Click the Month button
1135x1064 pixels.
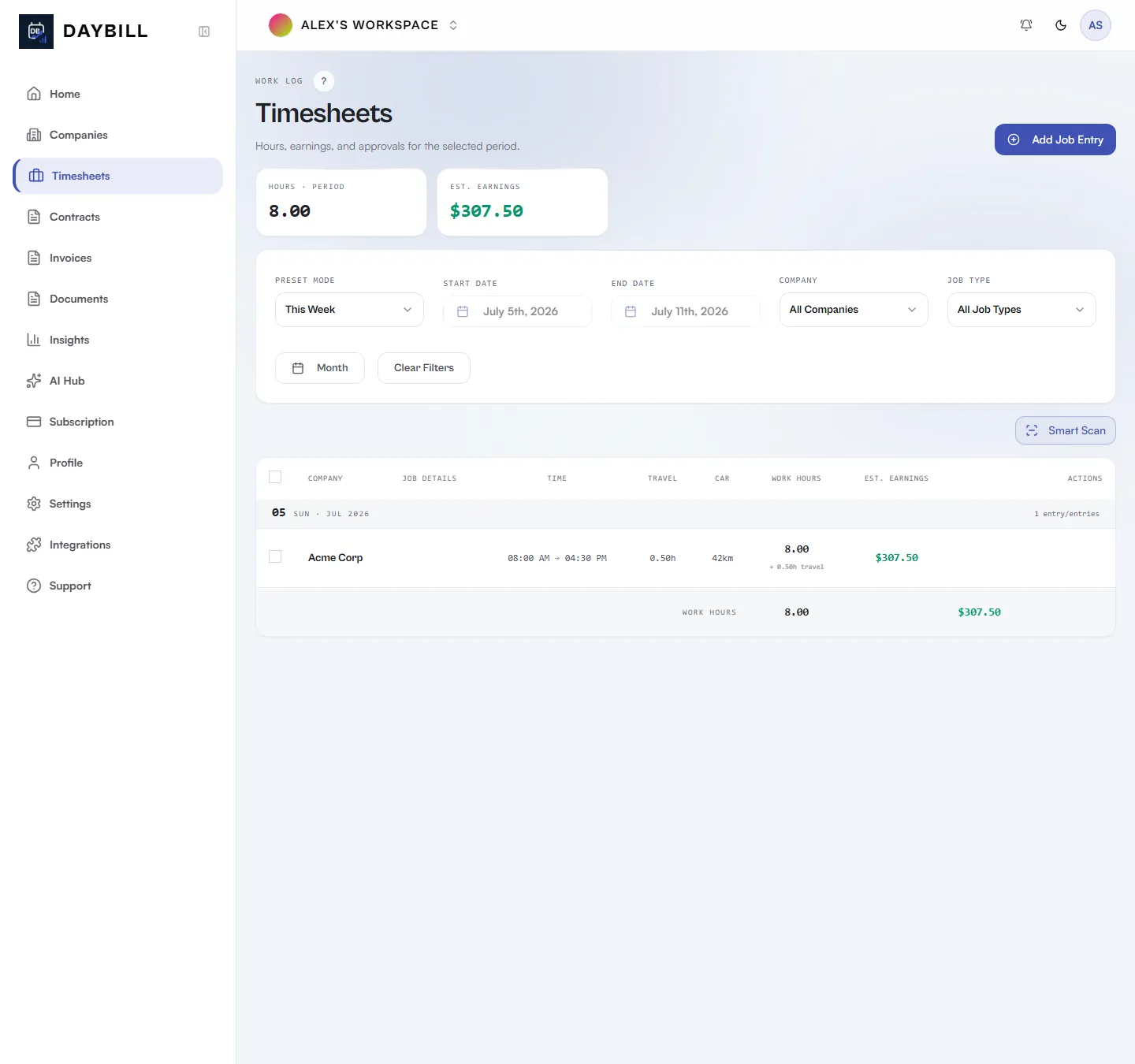(320, 368)
